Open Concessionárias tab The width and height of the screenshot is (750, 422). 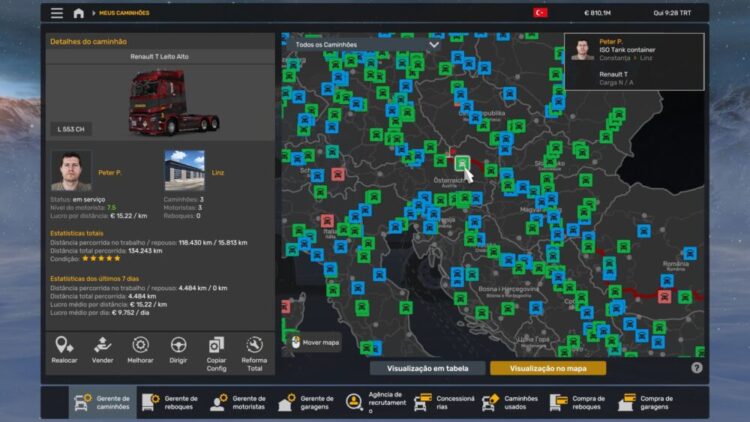pyautogui.click(x=443, y=402)
